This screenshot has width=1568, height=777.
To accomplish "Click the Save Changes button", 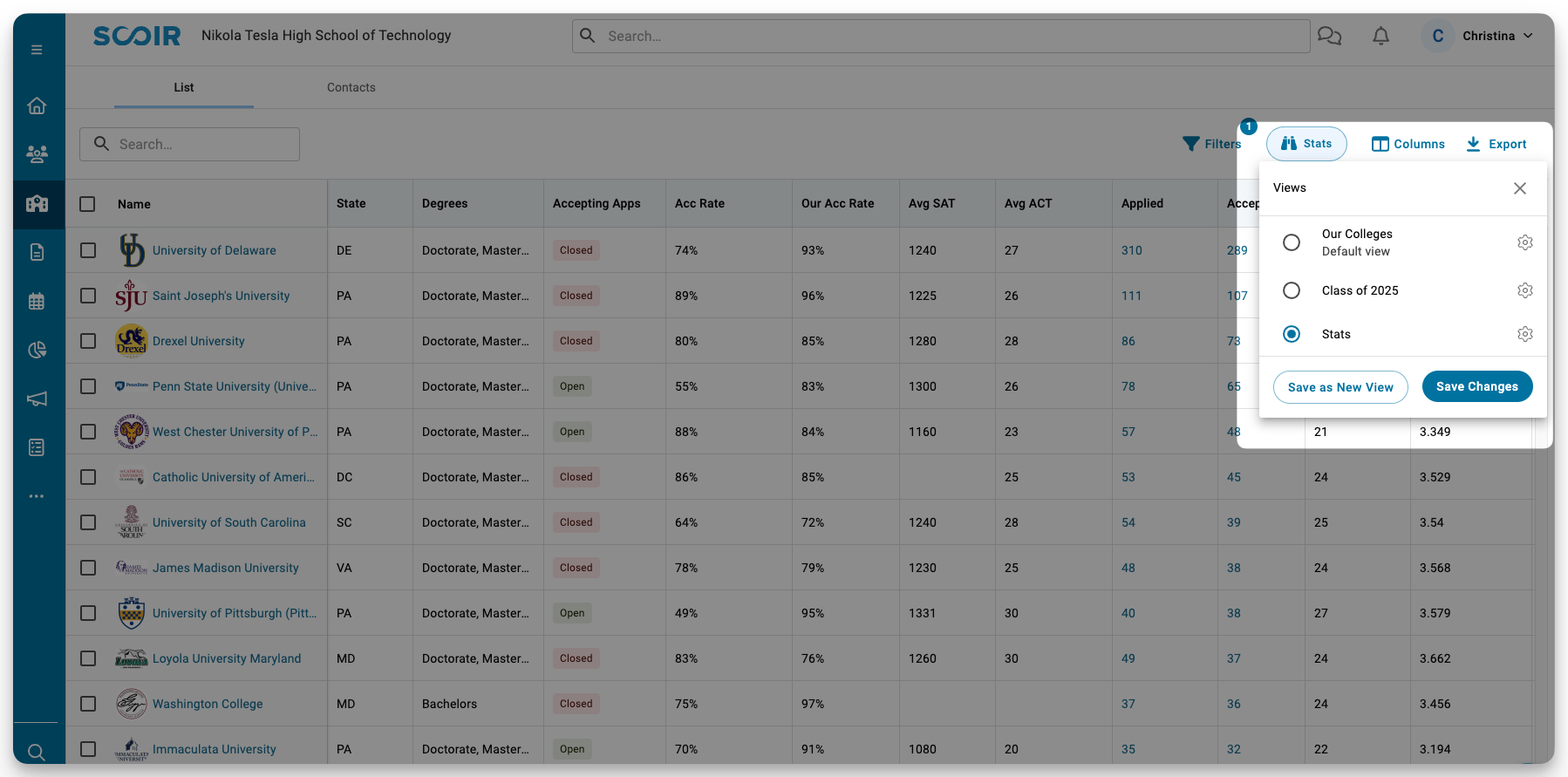I will coord(1477,386).
